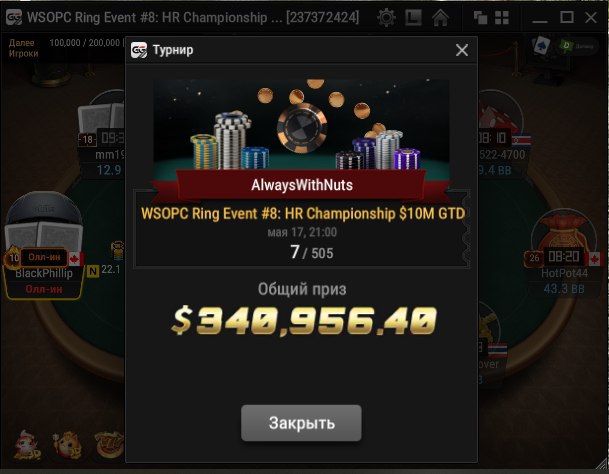Click the poker chips banner image

(301, 124)
